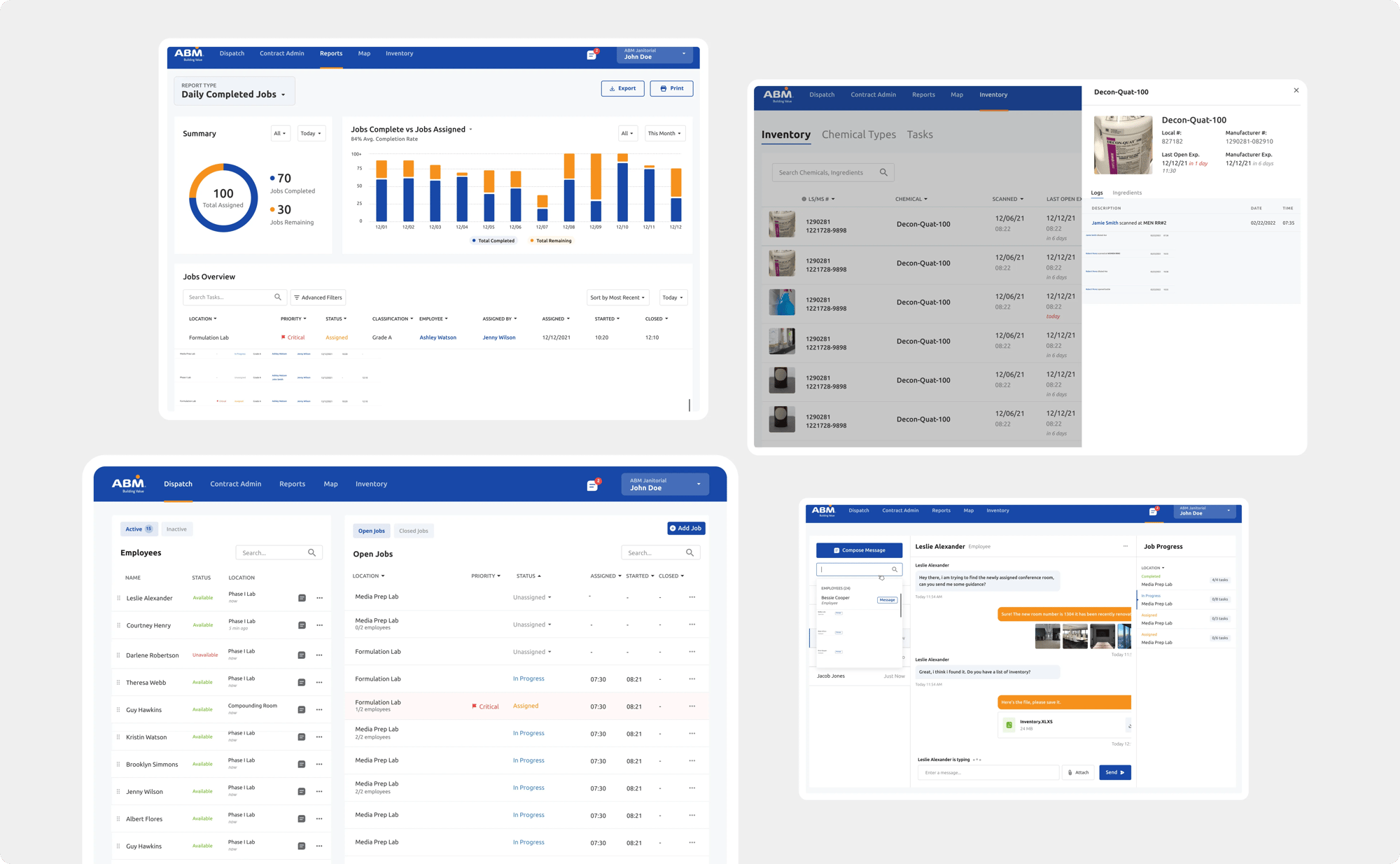Click the Export button
This screenshot has height=864, width=1400.
(622, 88)
